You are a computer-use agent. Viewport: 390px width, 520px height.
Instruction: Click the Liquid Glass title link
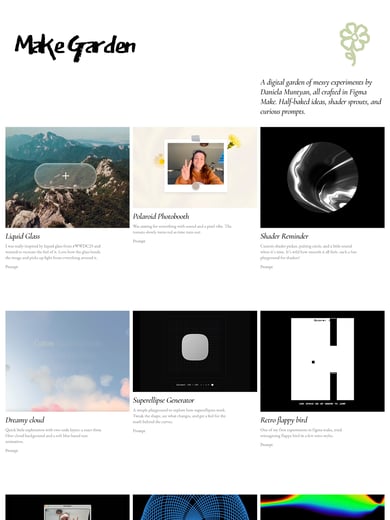pyautogui.click(x=23, y=236)
